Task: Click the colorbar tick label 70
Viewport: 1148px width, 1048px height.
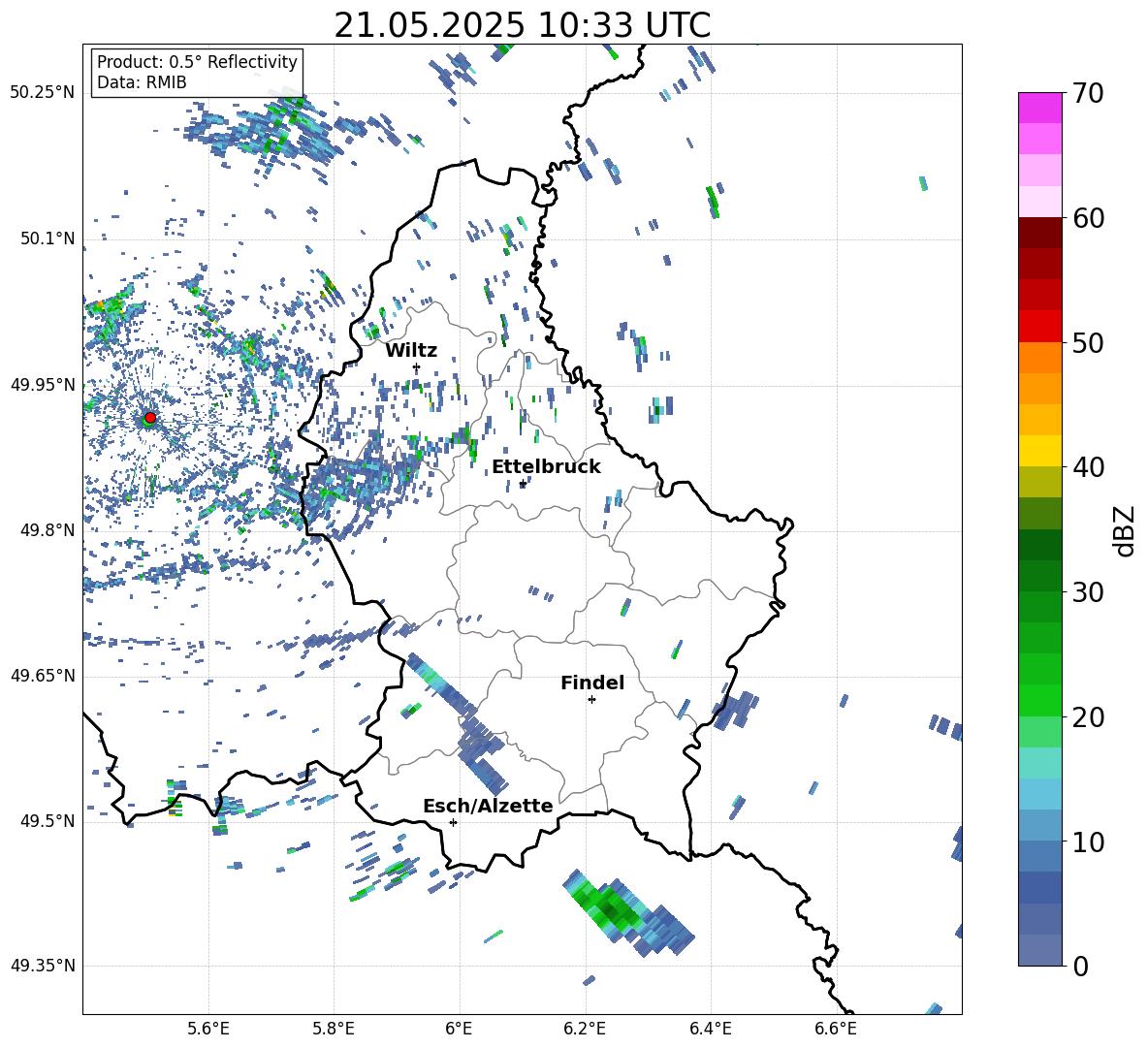Action: (1088, 93)
